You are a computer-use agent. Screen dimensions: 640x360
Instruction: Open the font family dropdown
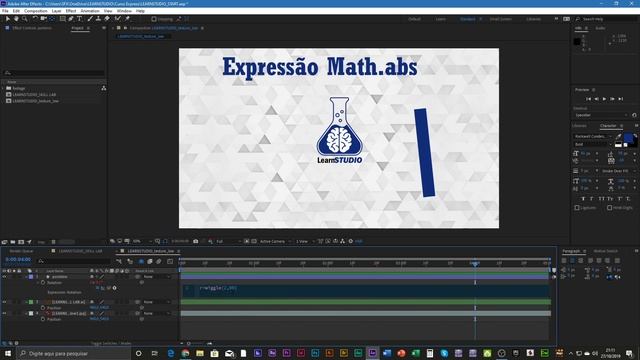pyautogui.click(x=593, y=136)
